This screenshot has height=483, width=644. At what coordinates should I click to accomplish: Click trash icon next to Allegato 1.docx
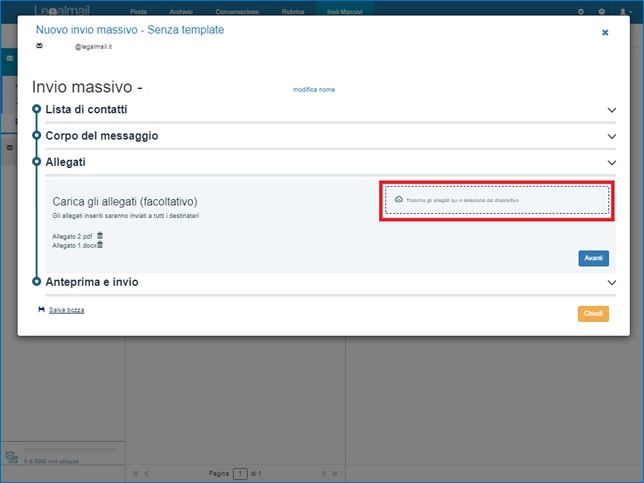click(x=100, y=244)
